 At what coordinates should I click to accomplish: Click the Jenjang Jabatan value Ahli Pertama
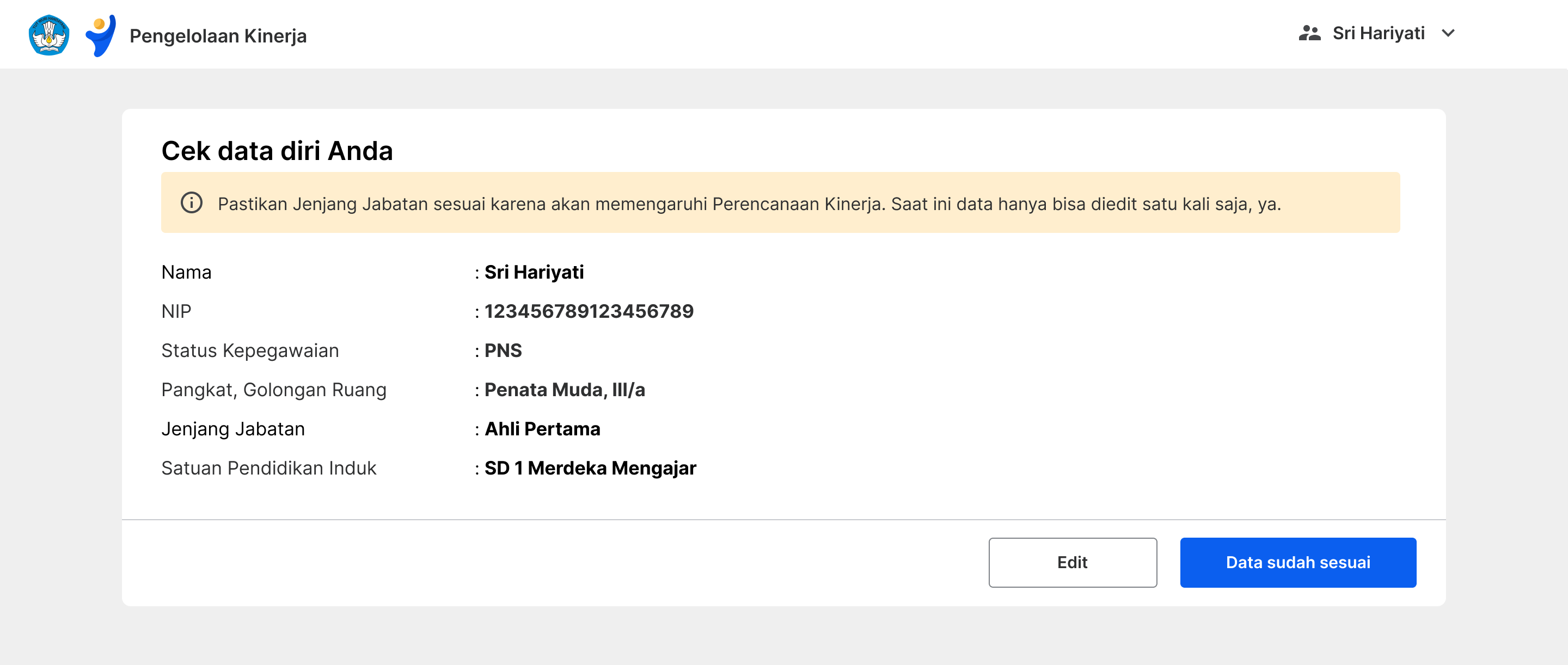(542, 428)
